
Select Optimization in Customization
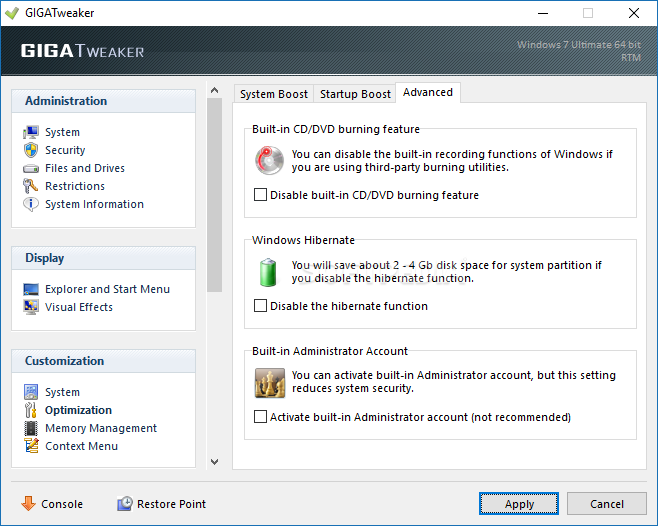coord(78,410)
